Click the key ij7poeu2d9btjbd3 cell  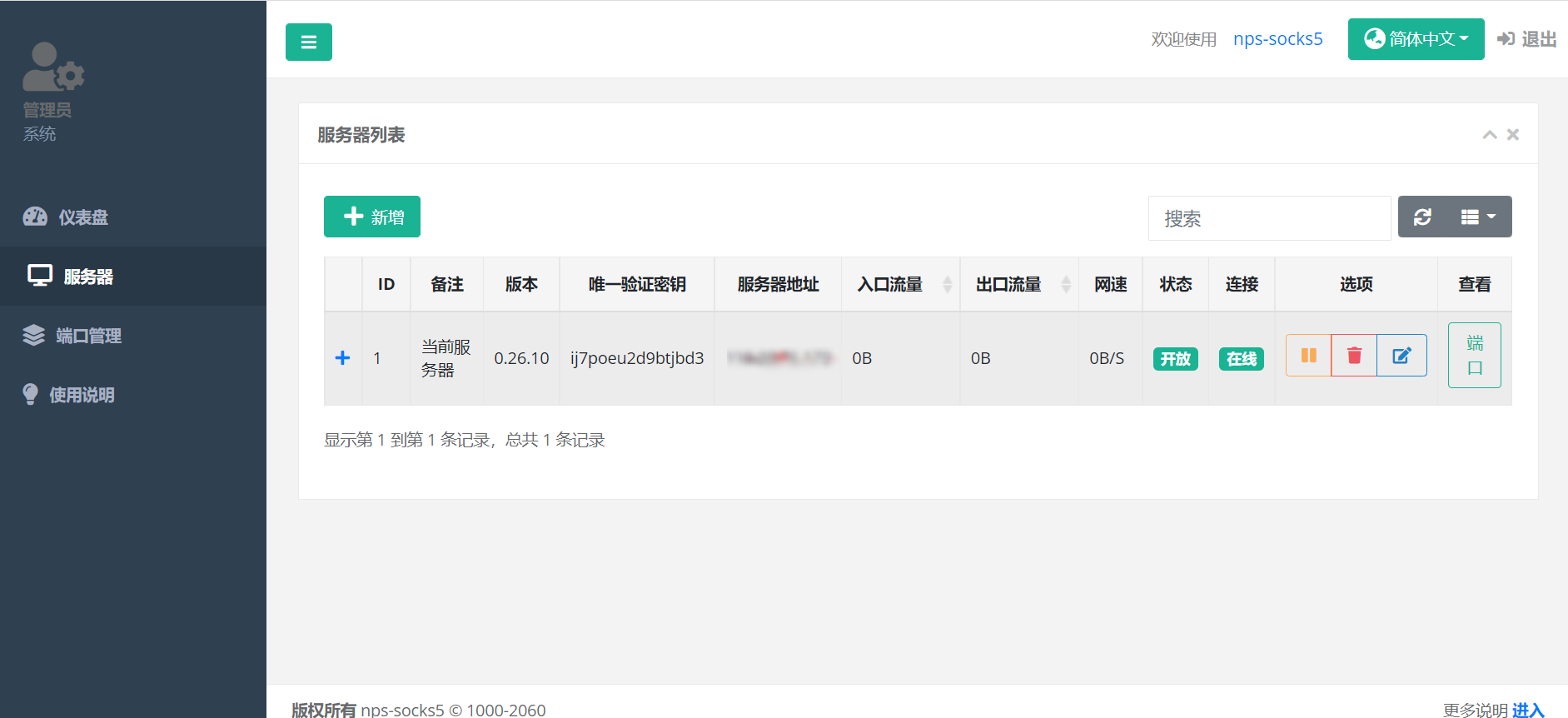point(637,358)
